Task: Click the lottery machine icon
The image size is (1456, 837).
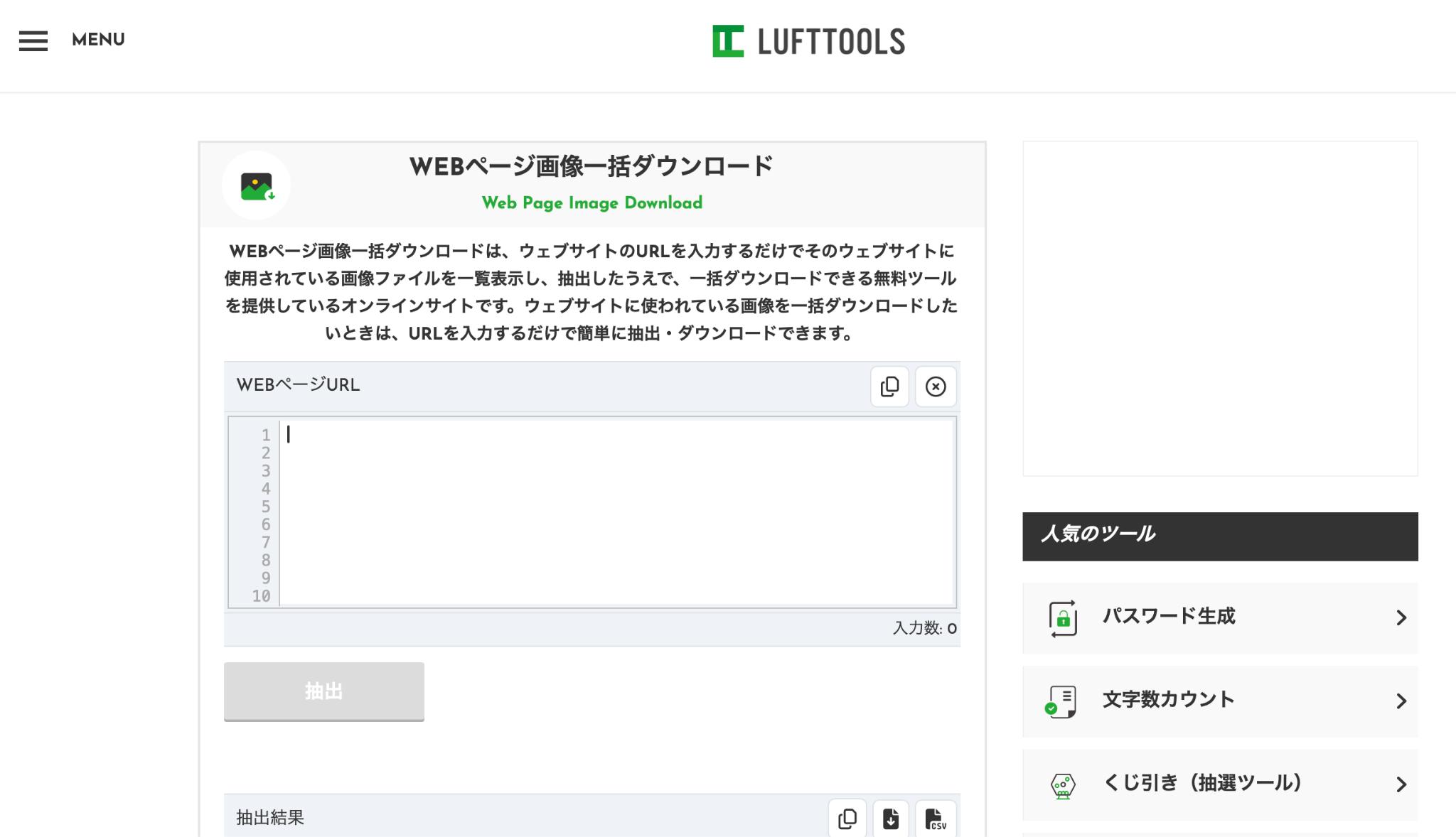Action: (1063, 786)
